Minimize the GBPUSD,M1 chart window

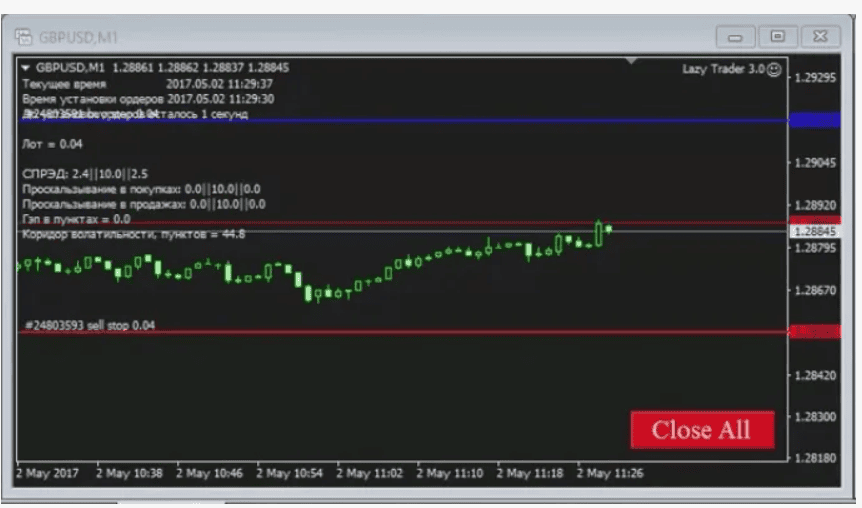735,37
